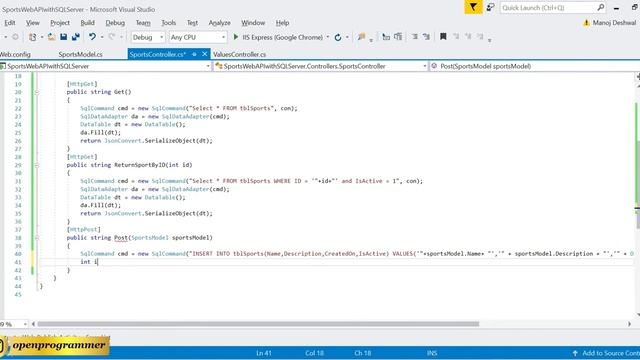Screen dimensions: 640x360
Task: Click the Add to Source Control button
Action: pos(606,353)
